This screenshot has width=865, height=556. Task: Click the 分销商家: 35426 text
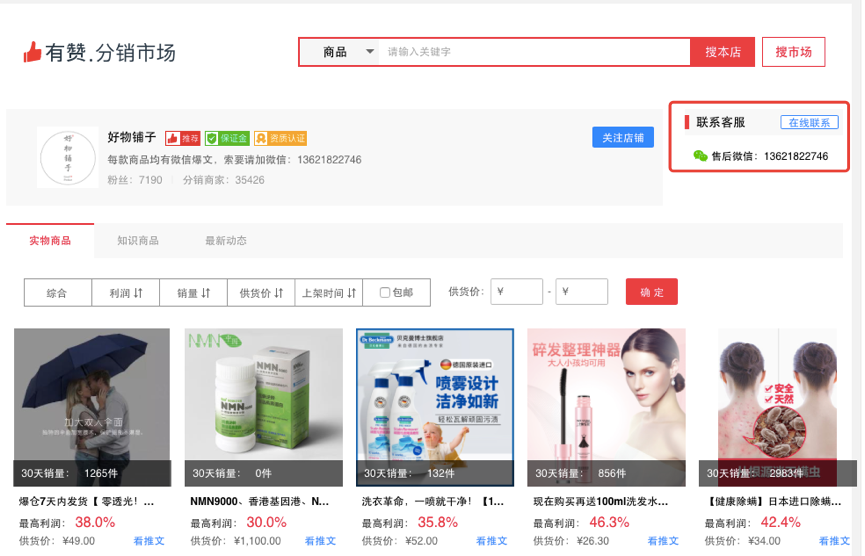pos(223,180)
